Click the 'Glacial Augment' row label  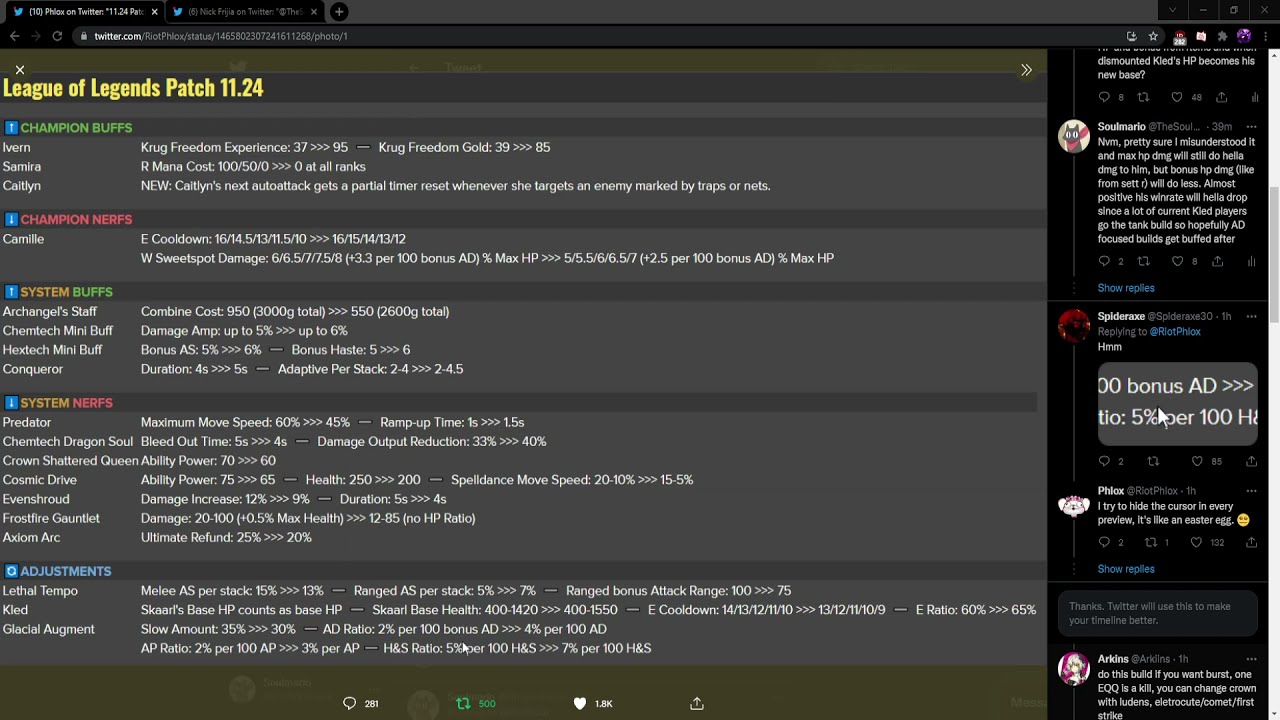[48, 629]
